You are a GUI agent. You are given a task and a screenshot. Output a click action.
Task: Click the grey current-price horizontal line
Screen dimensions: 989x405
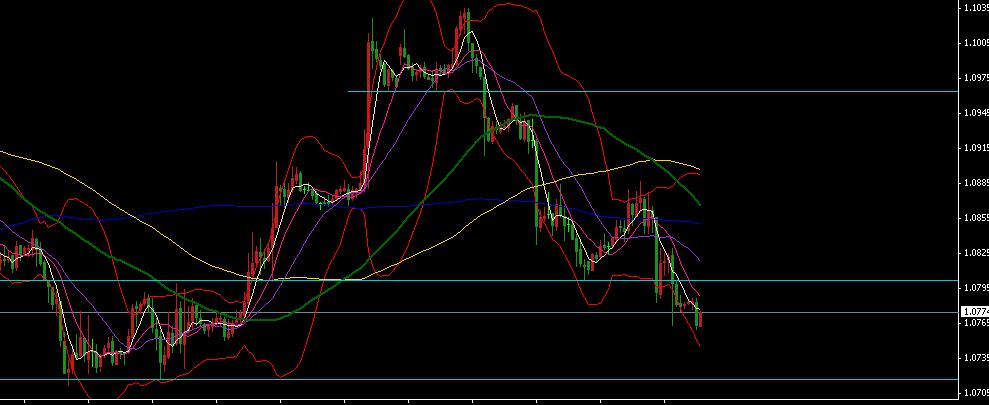tap(479, 312)
